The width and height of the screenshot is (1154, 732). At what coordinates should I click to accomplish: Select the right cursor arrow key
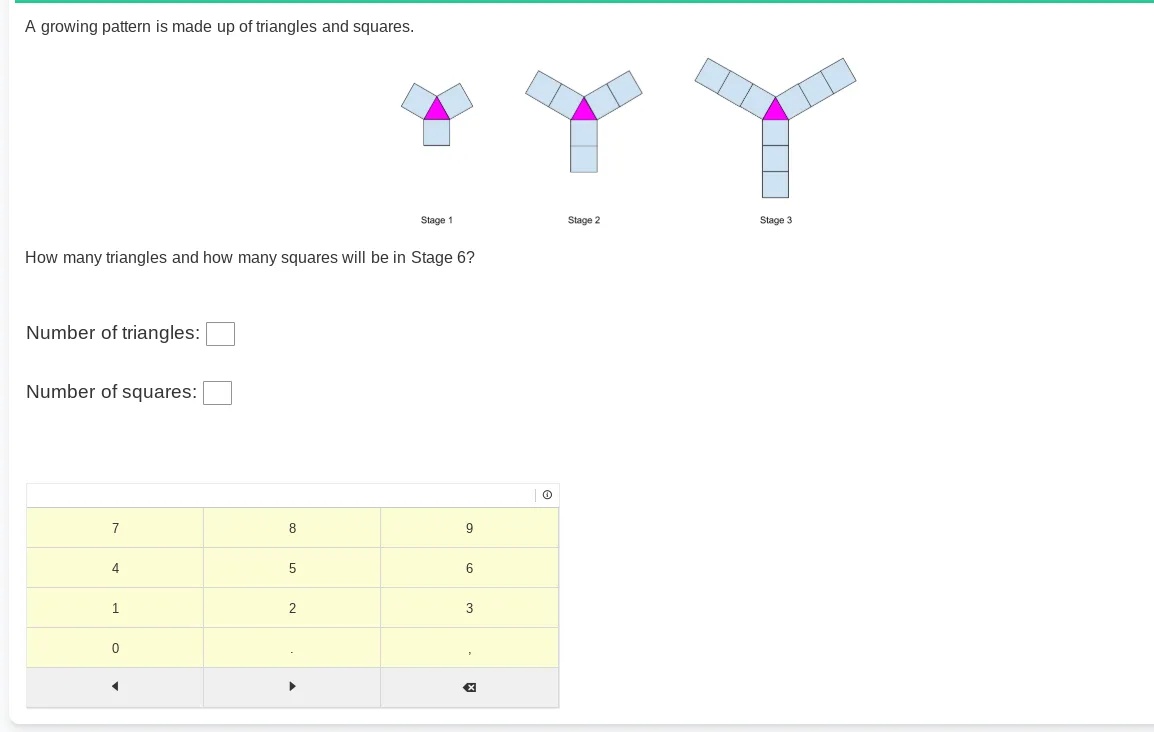(x=291, y=686)
